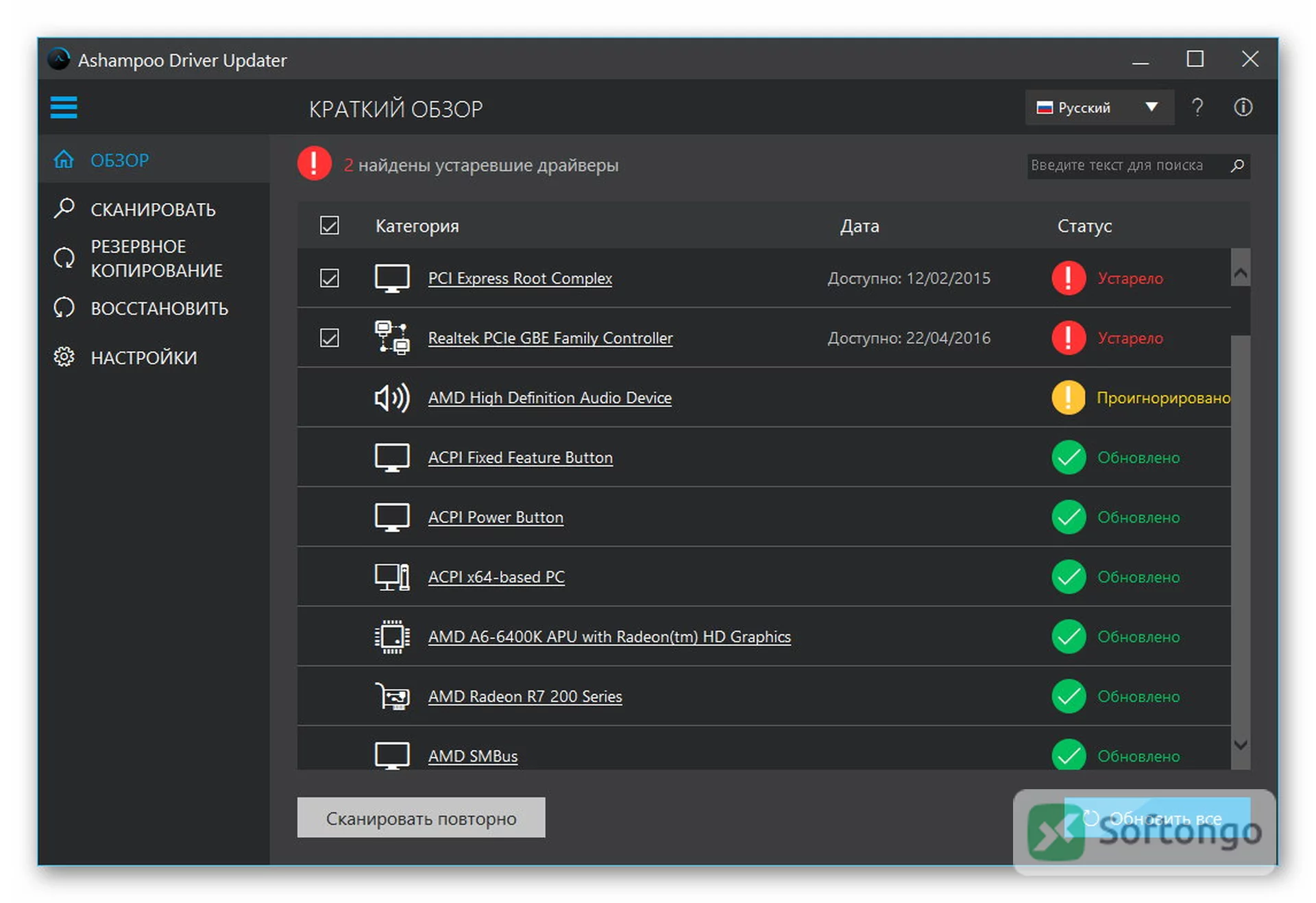The image size is (1316, 903).
Task: Toggle the select-all checkbox in table header
Action: click(330, 226)
